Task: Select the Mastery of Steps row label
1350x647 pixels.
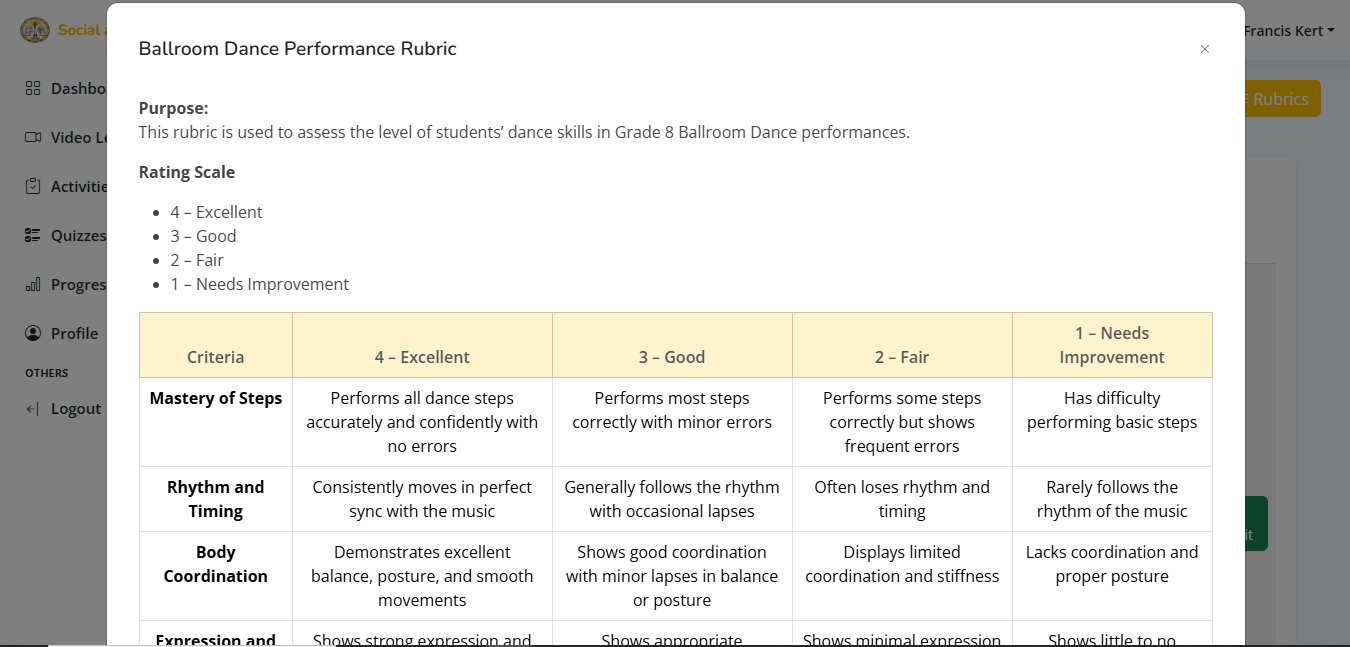Action: (216, 398)
